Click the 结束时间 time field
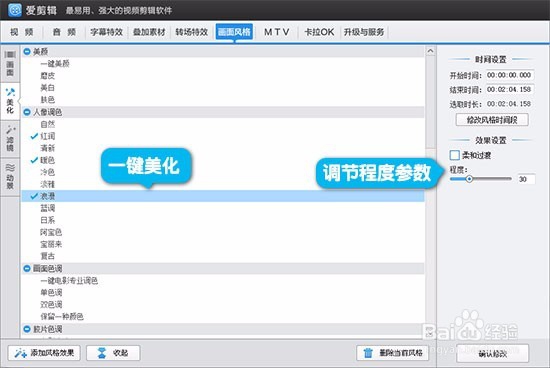Image resolution: width=550 pixels, height=368 pixels. [x=510, y=90]
